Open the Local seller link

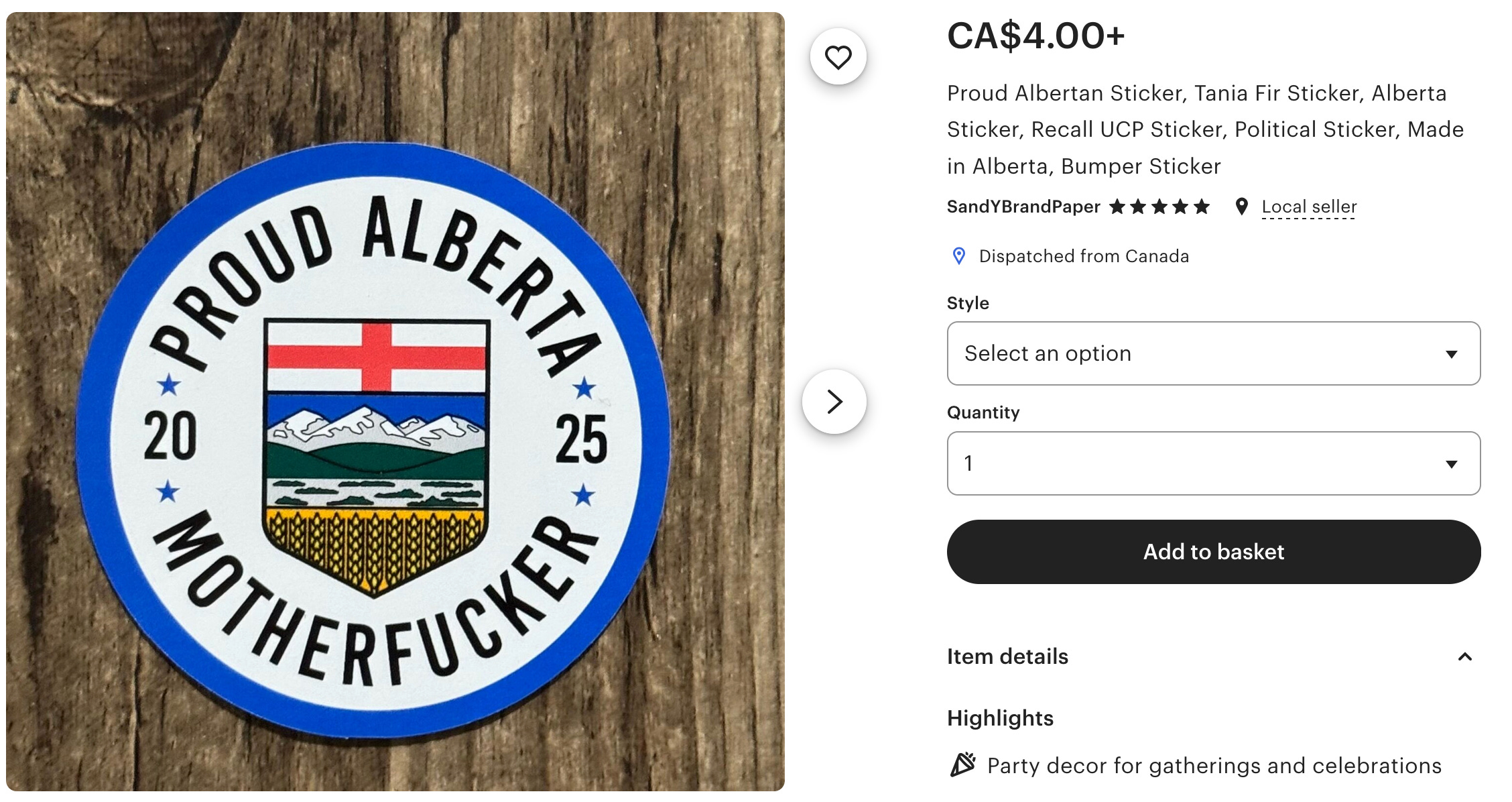click(1309, 207)
